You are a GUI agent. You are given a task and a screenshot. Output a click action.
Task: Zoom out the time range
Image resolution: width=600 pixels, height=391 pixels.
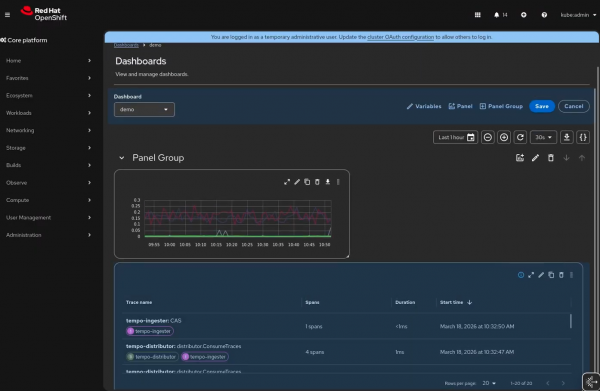(488, 137)
